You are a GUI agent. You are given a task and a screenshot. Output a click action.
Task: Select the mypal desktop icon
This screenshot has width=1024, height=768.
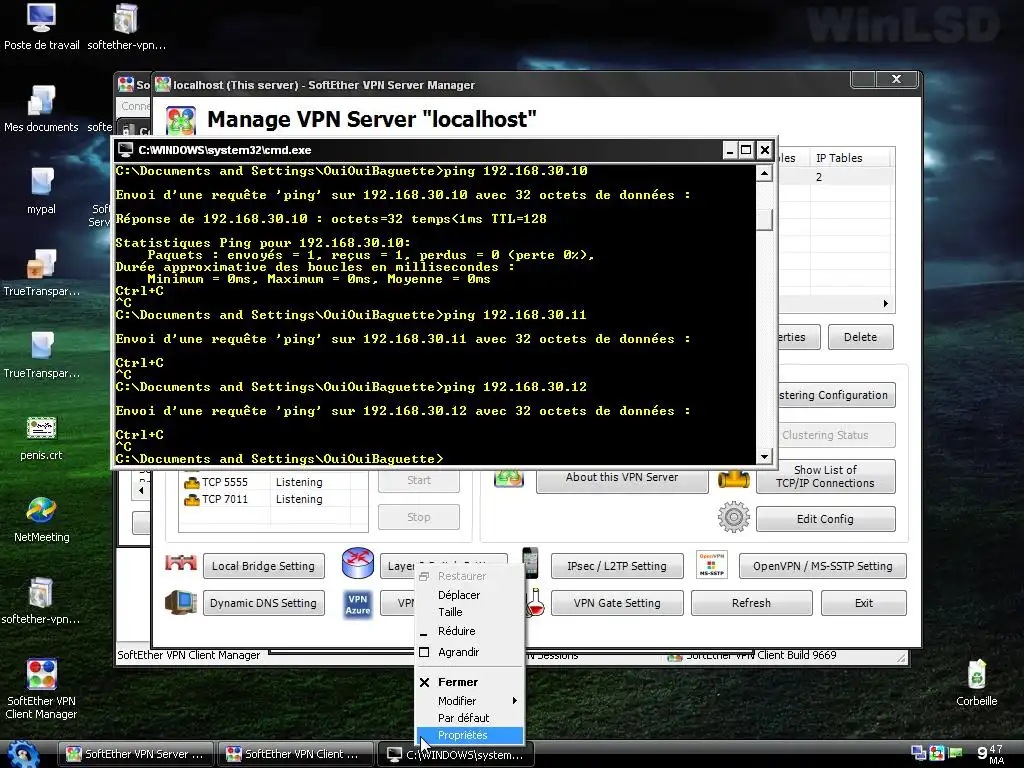pos(40,191)
